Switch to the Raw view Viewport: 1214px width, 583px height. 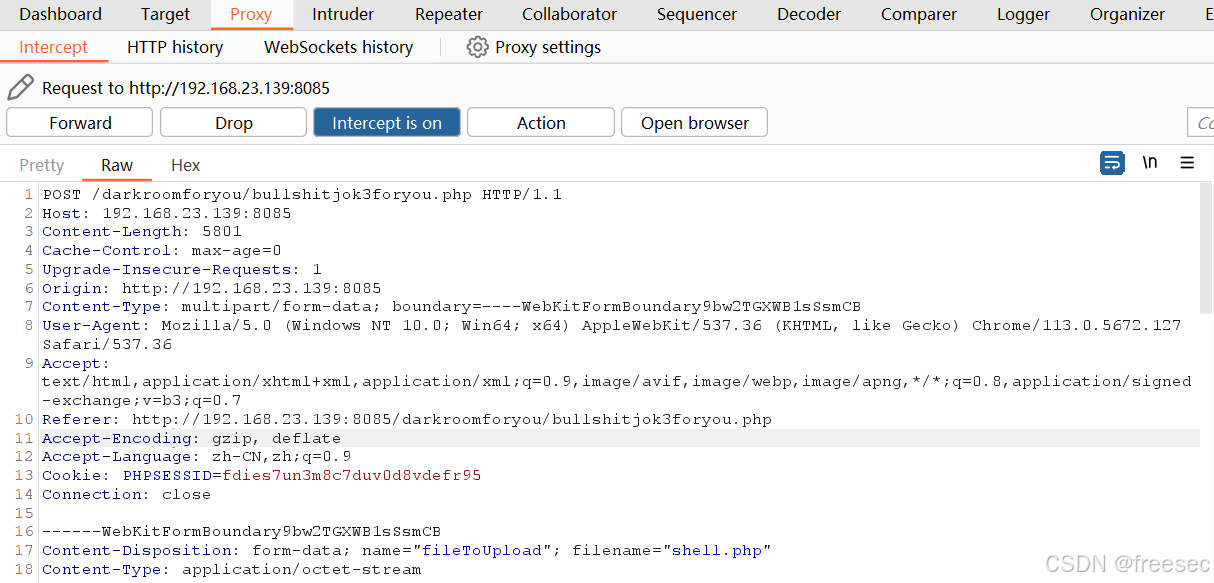click(117, 165)
